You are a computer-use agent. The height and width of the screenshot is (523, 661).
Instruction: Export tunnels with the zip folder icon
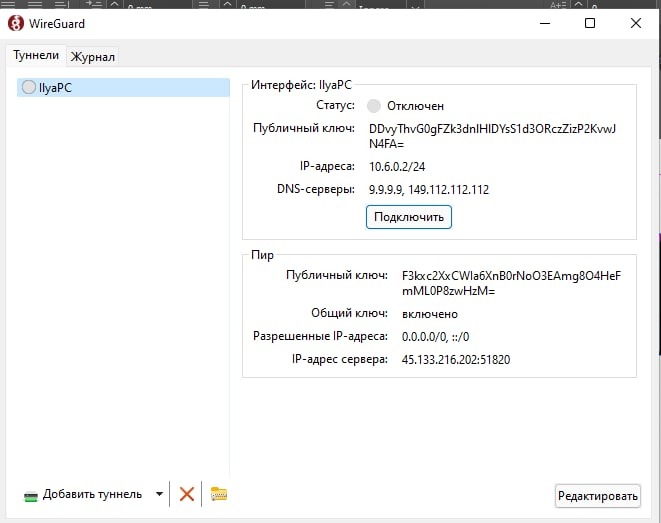pos(219,494)
